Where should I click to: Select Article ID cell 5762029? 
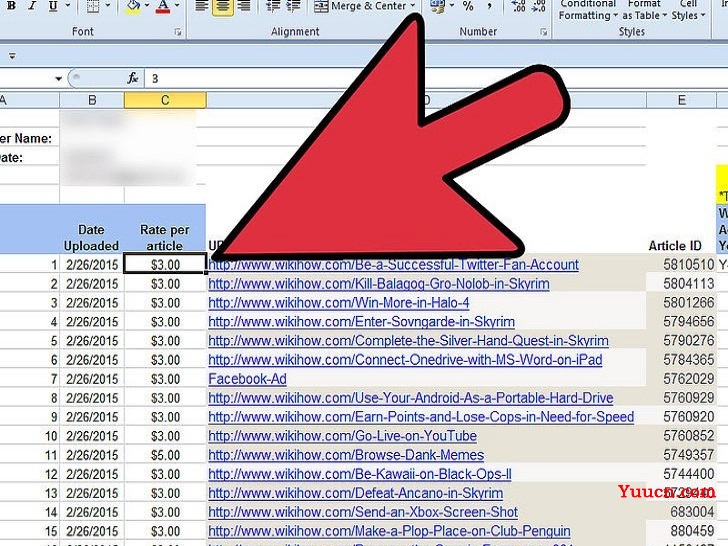tap(681, 379)
